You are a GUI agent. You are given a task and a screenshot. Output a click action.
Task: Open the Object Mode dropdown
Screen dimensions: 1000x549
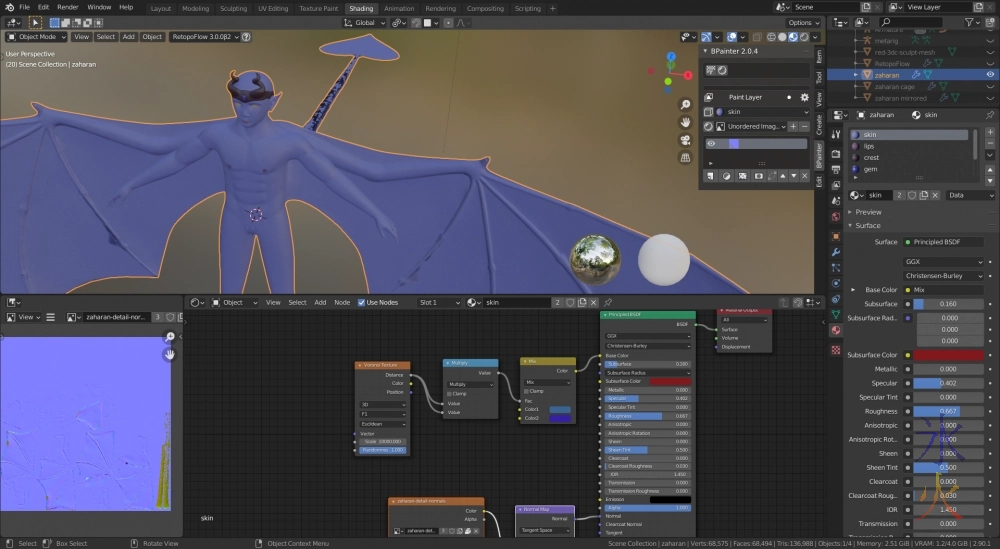pyautogui.click(x=36, y=37)
